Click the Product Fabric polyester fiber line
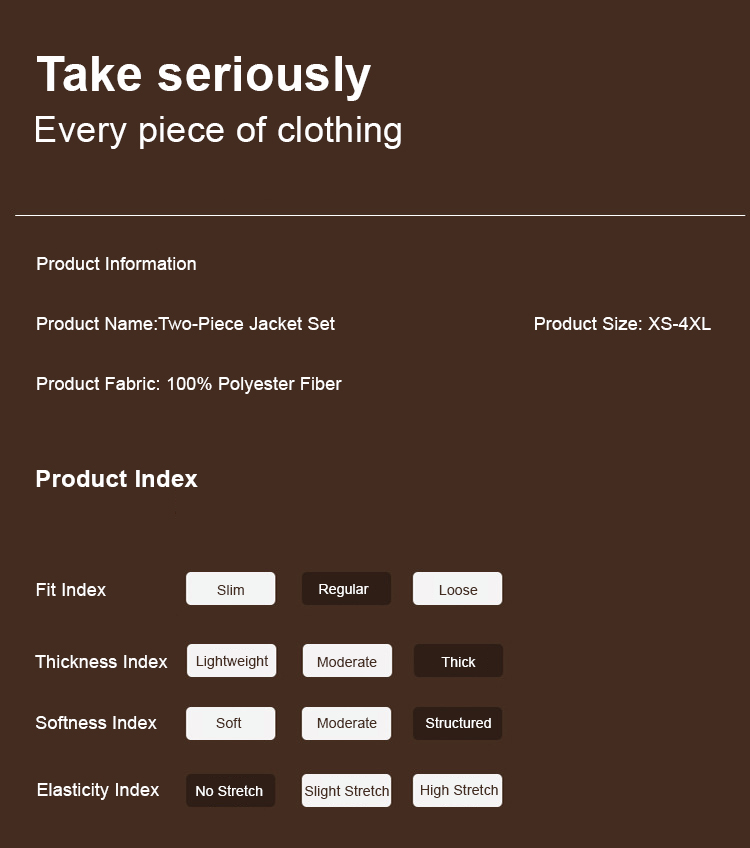This screenshot has width=750, height=848. 189,384
